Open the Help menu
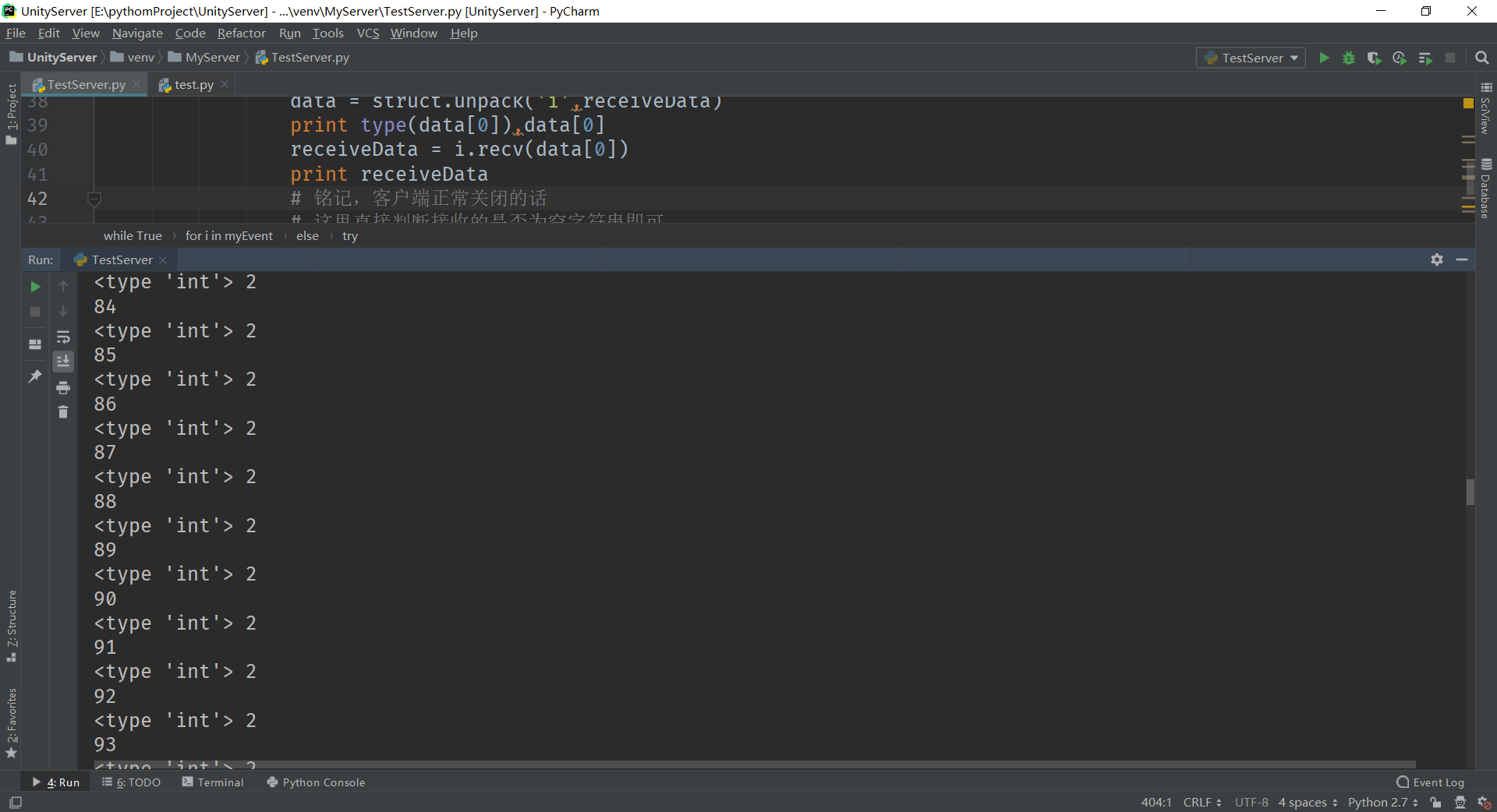 point(464,34)
